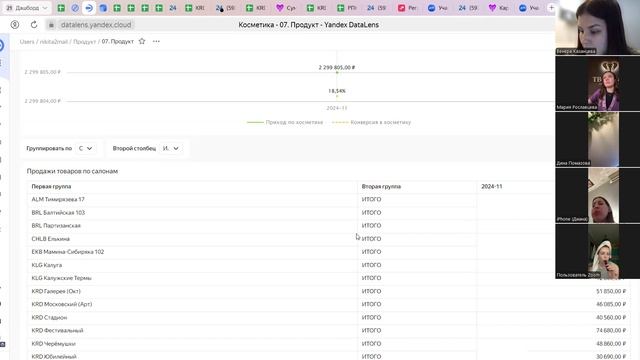Select Венера Казанцева's Zoom video thumbnail
This screenshot has height=360, width=640.
pyautogui.click(x=598, y=27)
